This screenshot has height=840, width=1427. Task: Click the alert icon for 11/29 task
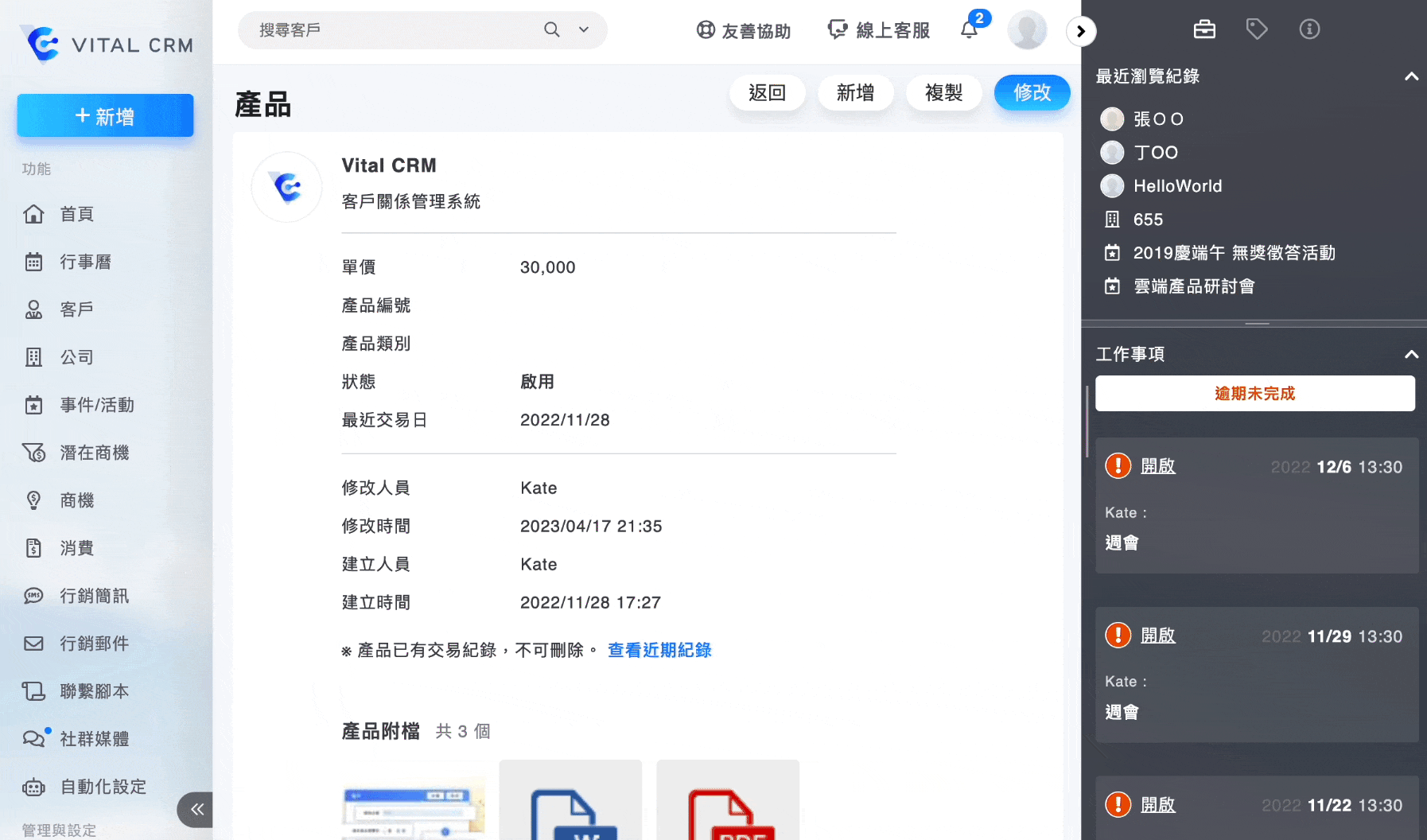click(1118, 635)
